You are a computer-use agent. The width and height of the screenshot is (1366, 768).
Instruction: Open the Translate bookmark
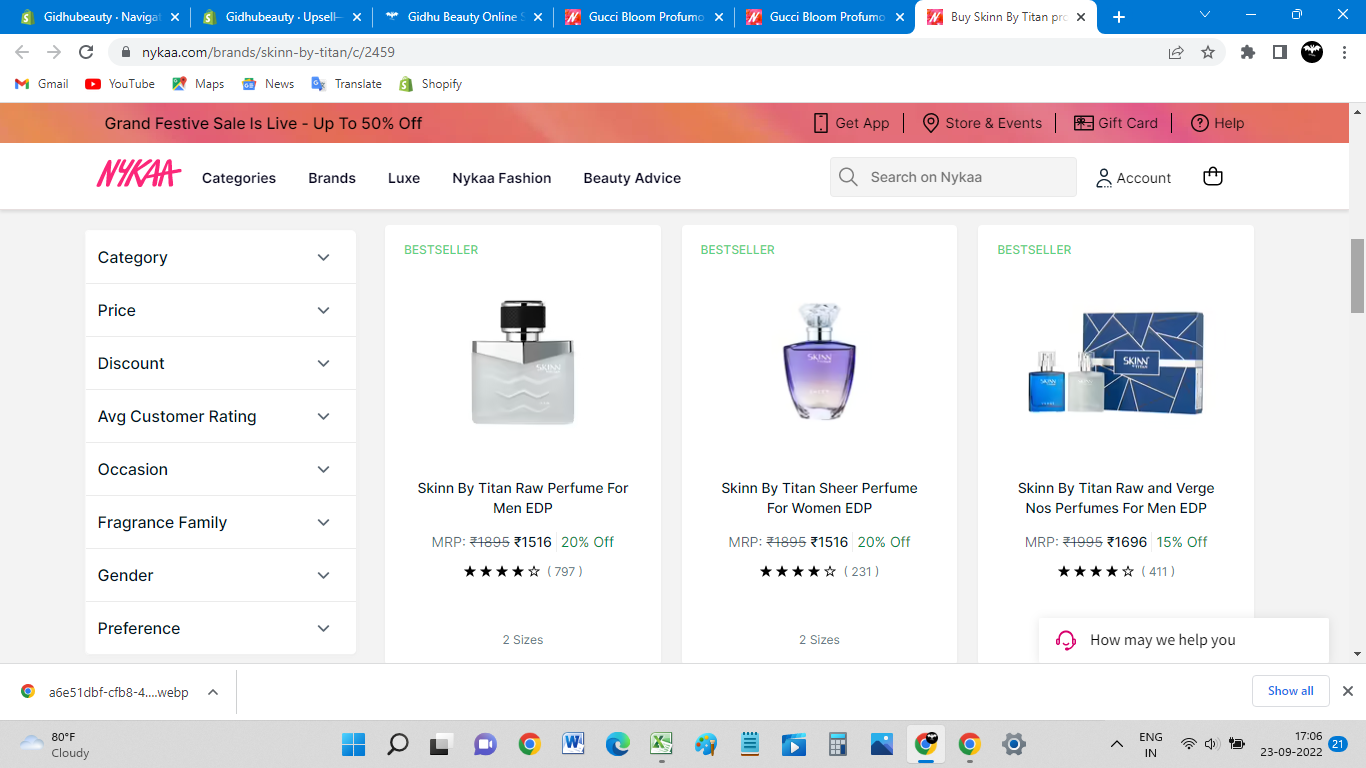coord(347,84)
